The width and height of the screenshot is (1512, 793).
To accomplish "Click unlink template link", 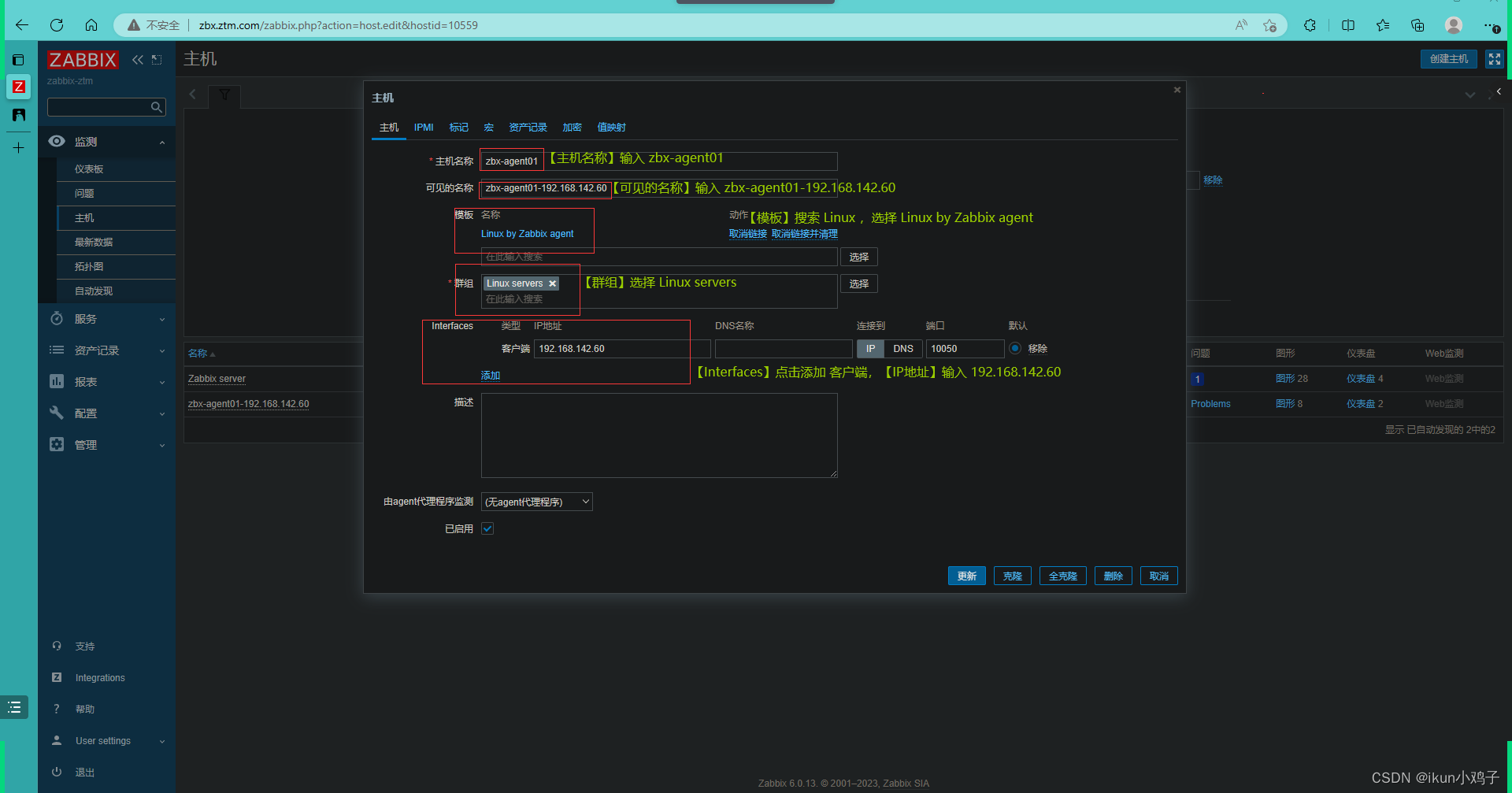I will click(747, 234).
